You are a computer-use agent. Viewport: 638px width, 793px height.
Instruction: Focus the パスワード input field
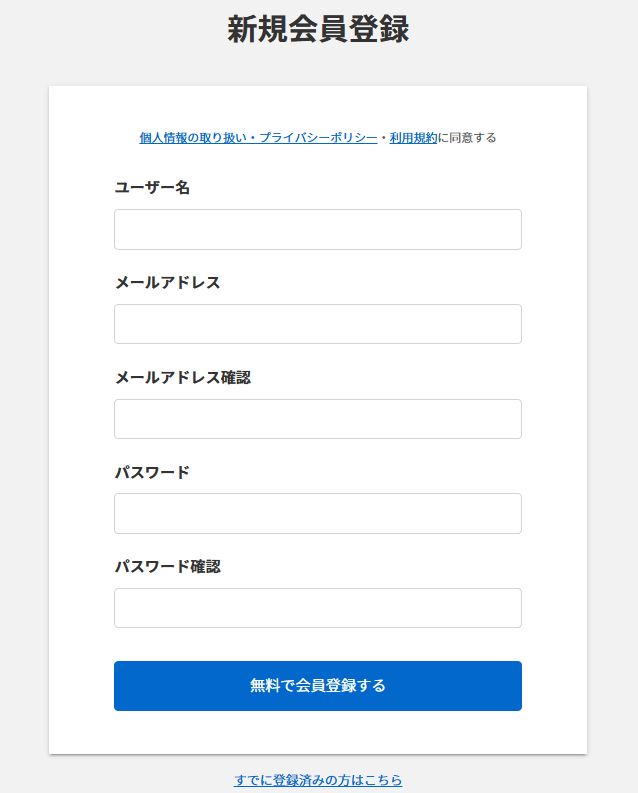pos(318,513)
